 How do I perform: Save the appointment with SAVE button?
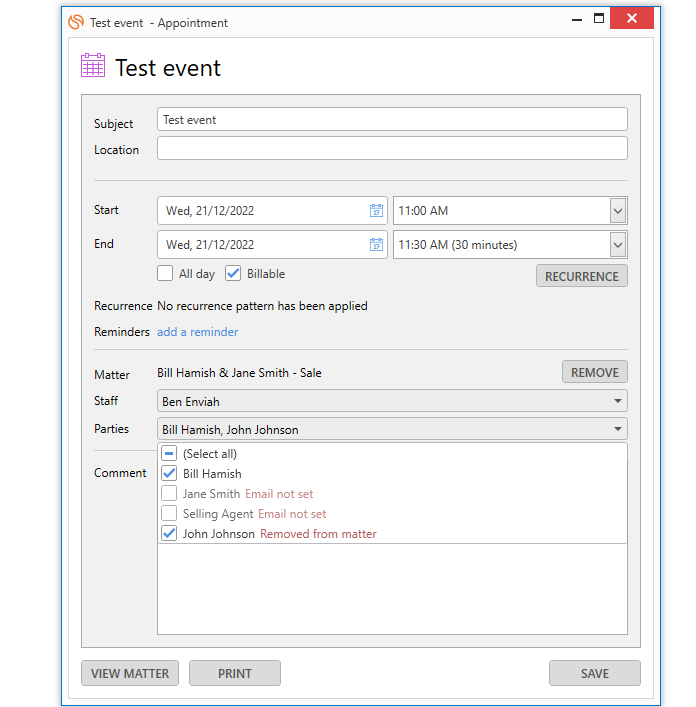click(x=595, y=673)
